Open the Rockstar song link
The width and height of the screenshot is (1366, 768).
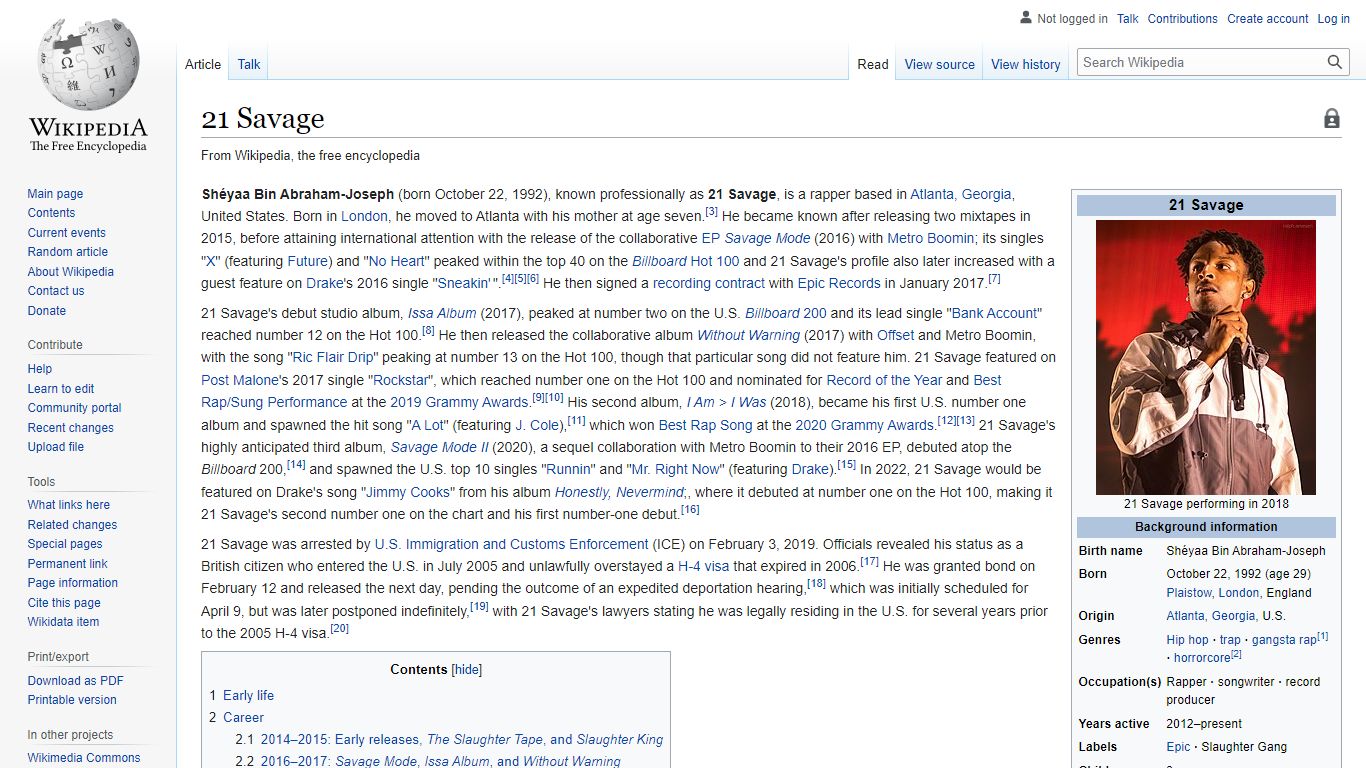[401, 380]
